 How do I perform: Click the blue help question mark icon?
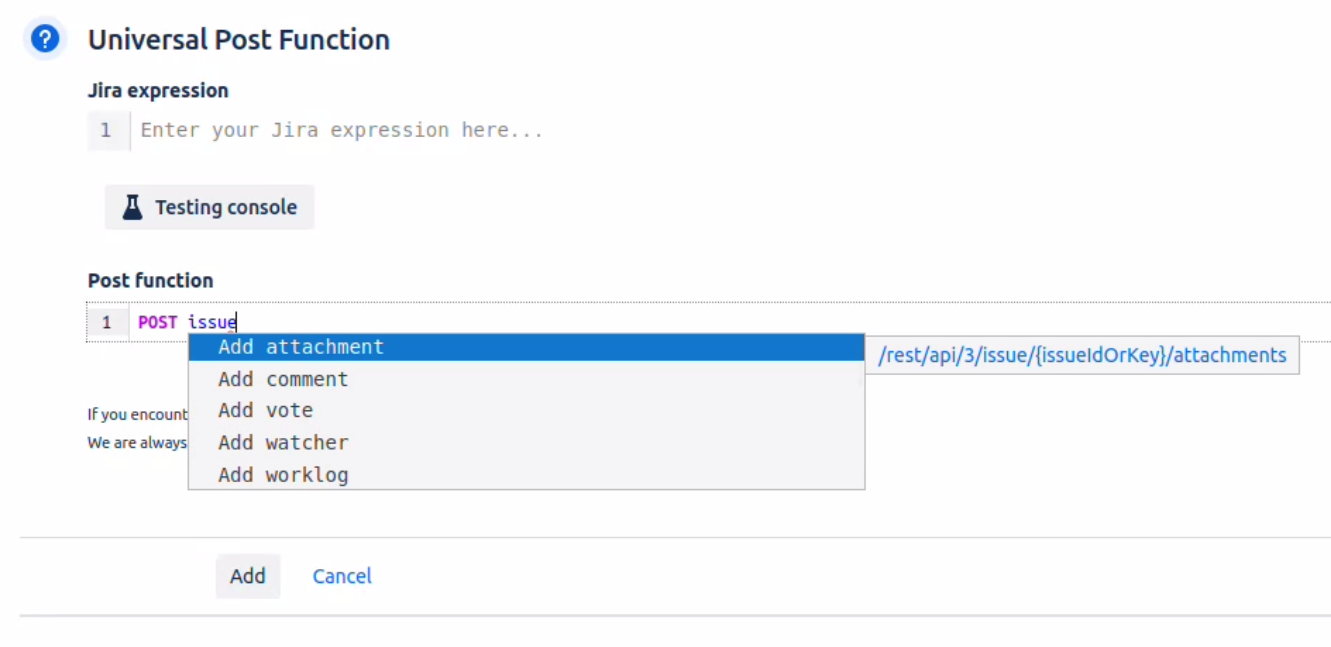click(45, 40)
